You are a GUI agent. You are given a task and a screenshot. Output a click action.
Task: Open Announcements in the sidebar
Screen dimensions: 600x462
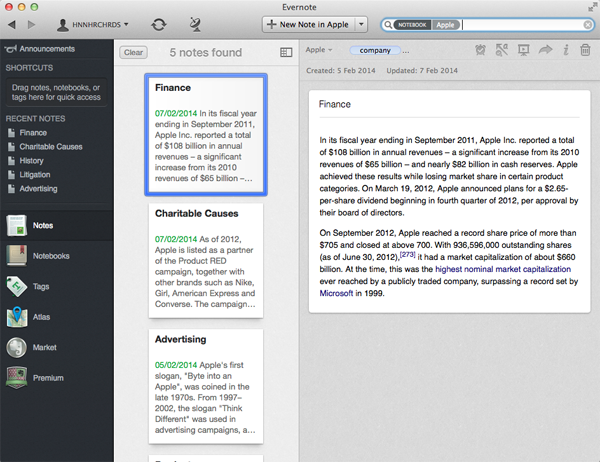point(40,49)
